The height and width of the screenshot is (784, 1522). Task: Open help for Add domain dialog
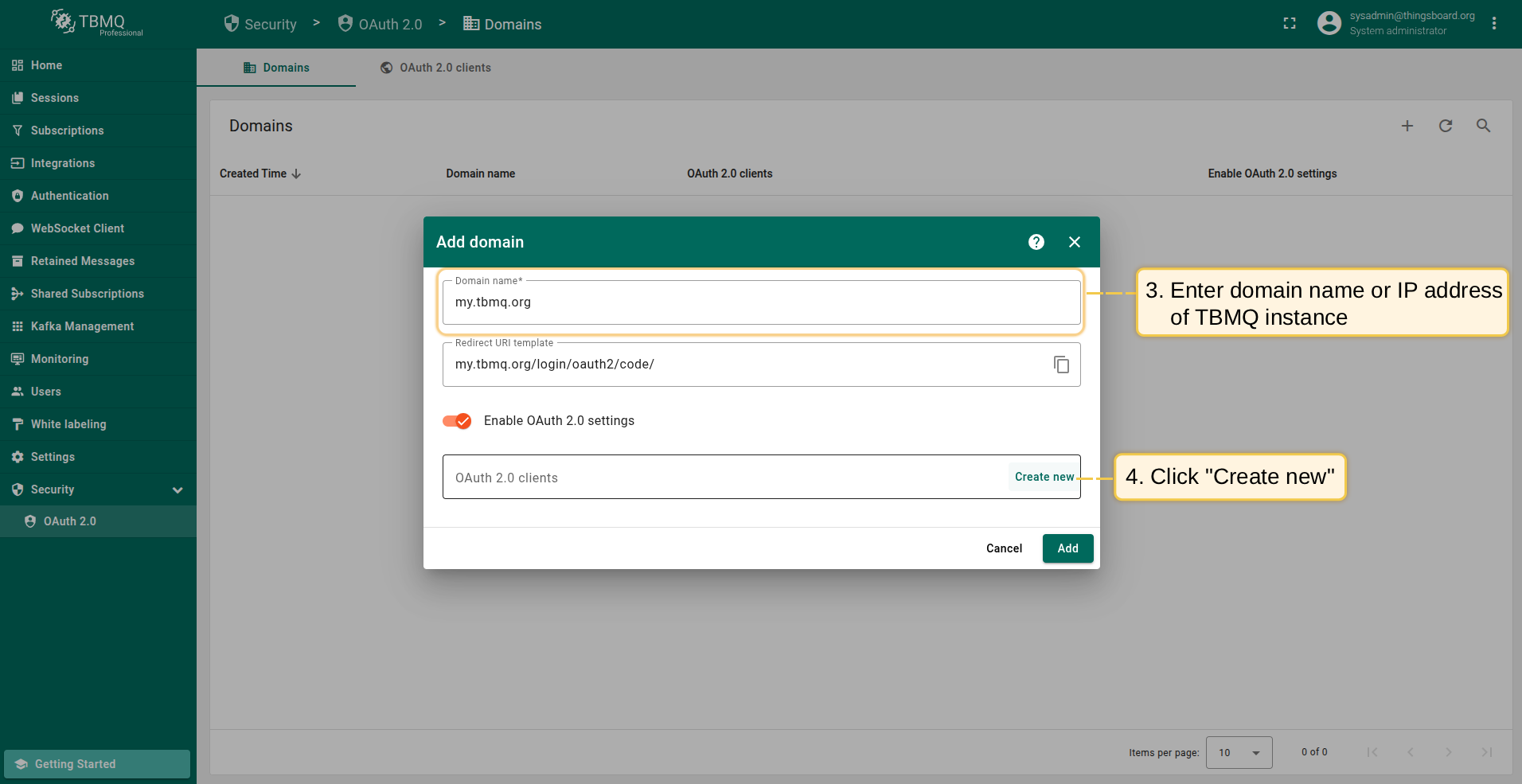coord(1036,242)
